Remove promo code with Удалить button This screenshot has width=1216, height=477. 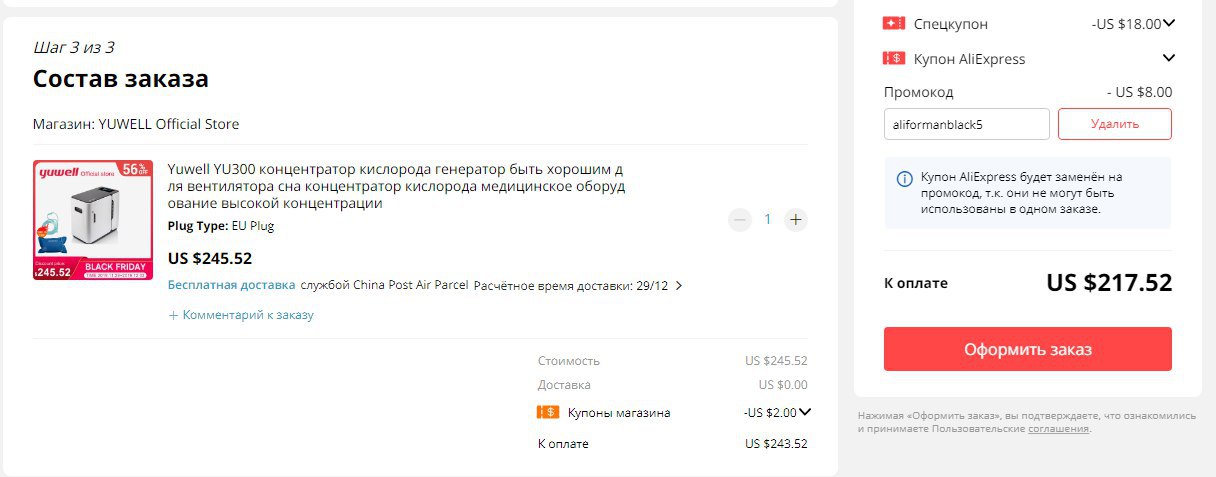[1115, 124]
